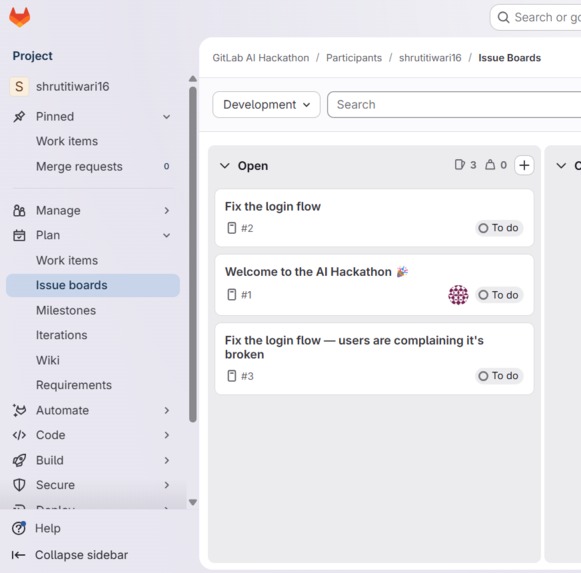Click the Code brackets icon
Screen dimensions: 581x573
19,435
